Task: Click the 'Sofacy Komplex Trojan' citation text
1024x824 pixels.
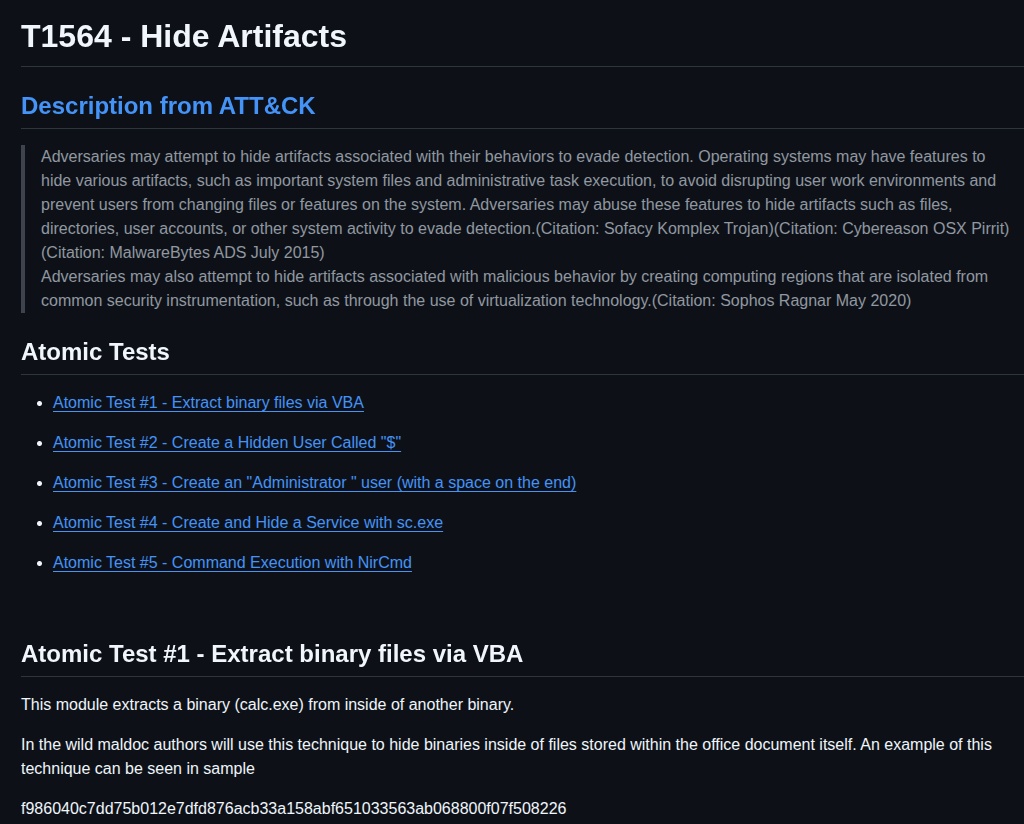Action: click(x=687, y=228)
